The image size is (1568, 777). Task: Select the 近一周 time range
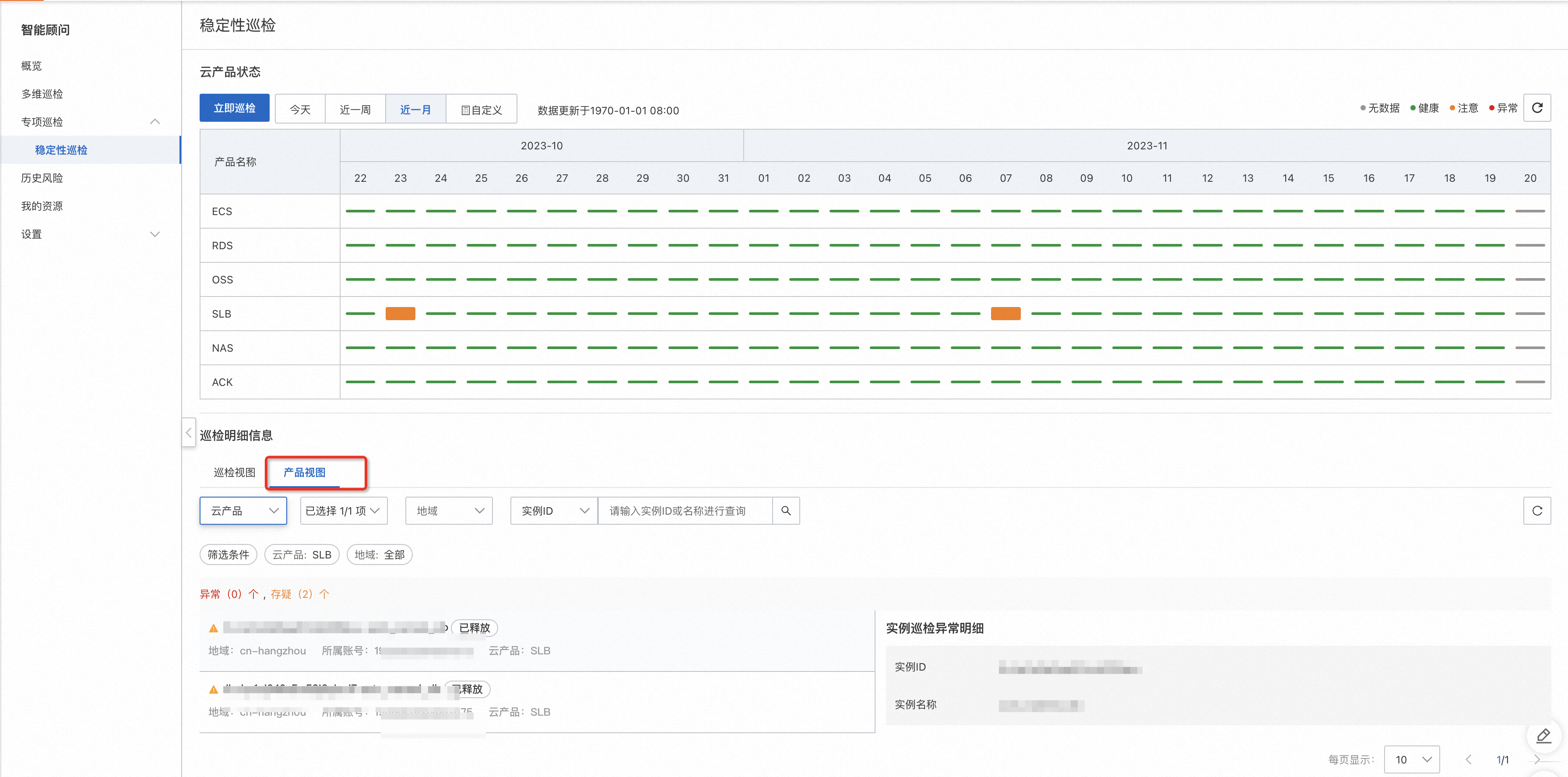coord(355,109)
